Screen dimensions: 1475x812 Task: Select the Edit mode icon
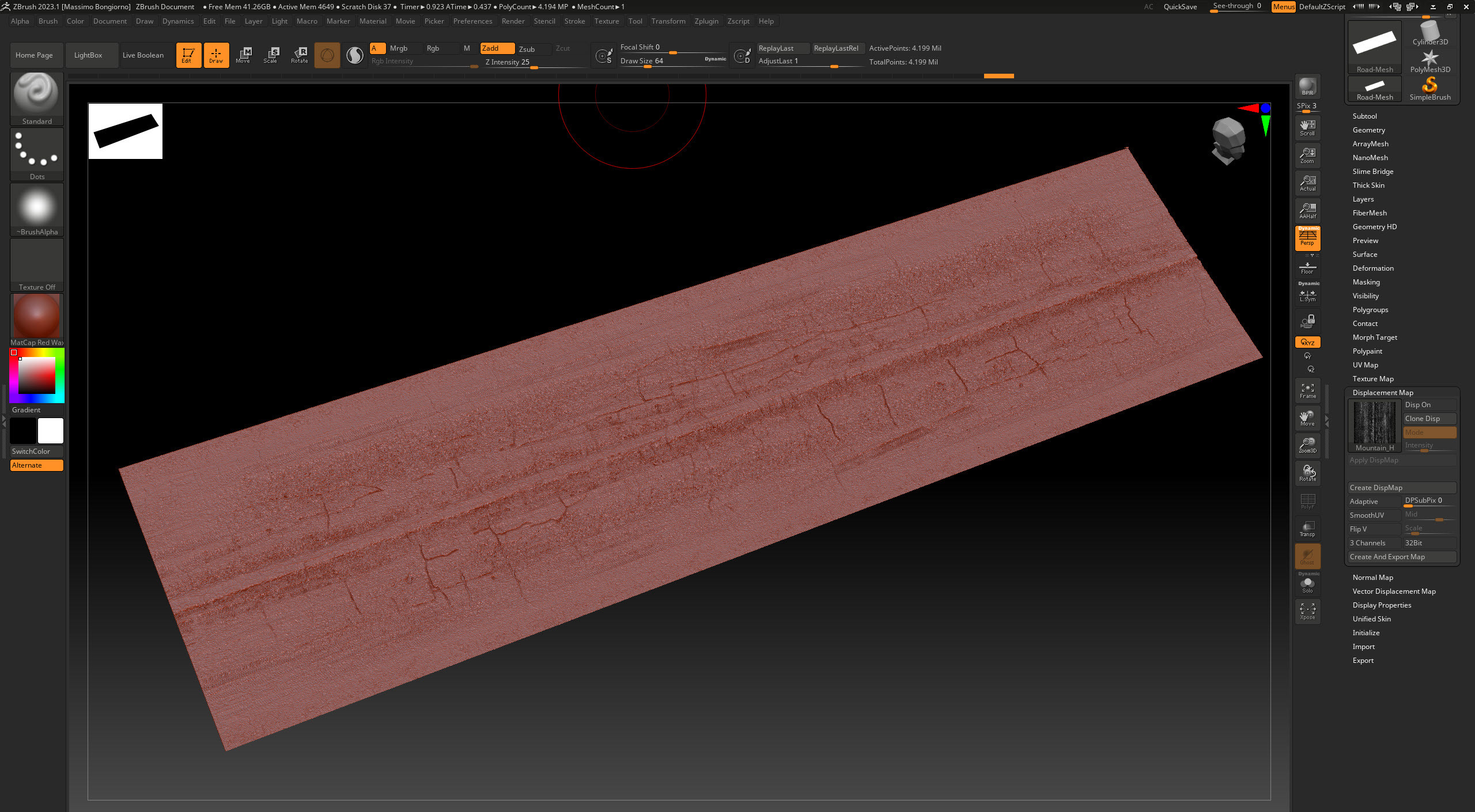tap(188, 55)
